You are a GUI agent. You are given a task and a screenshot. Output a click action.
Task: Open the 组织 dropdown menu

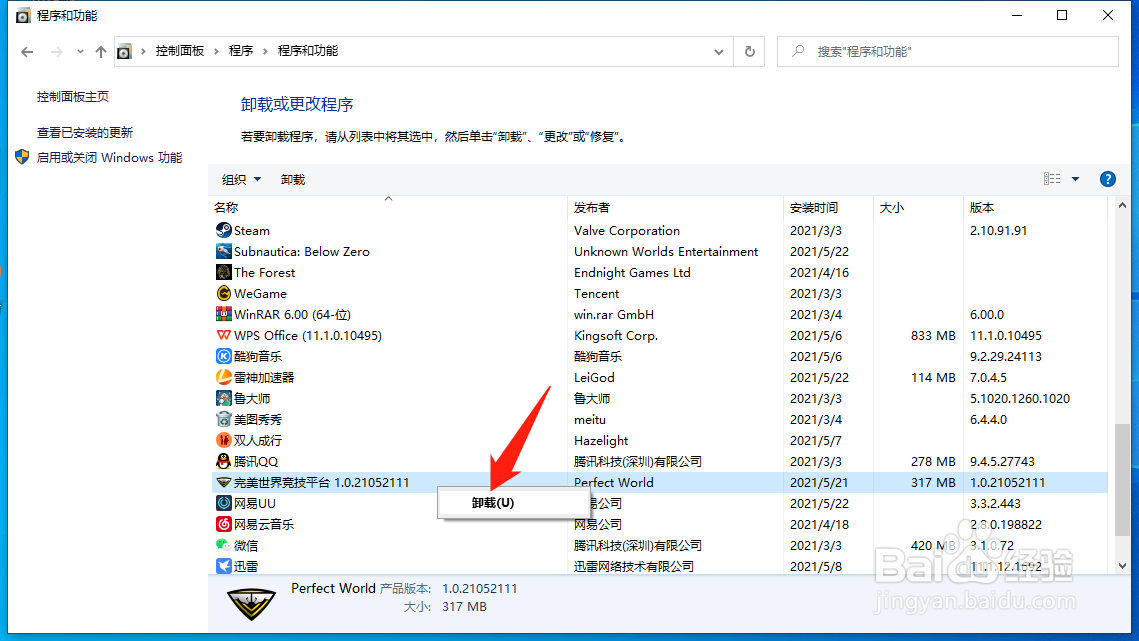tap(240, 179)
